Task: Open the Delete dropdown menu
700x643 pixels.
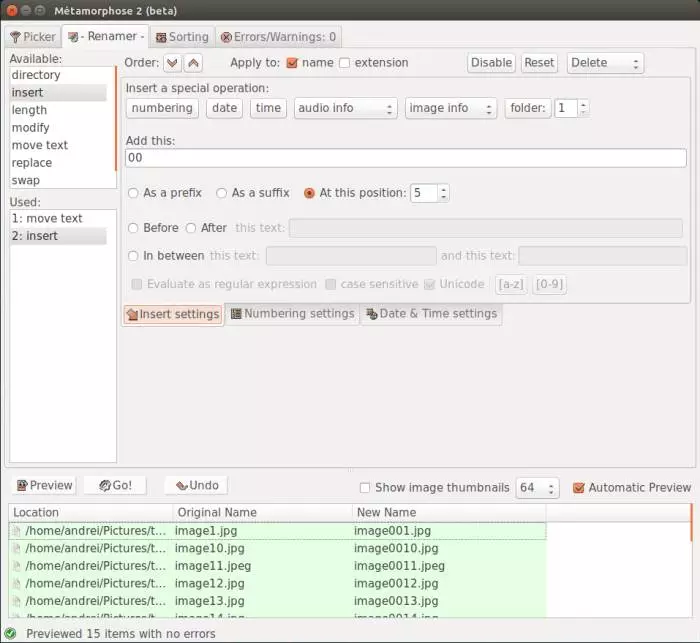Action: point(605,63)
